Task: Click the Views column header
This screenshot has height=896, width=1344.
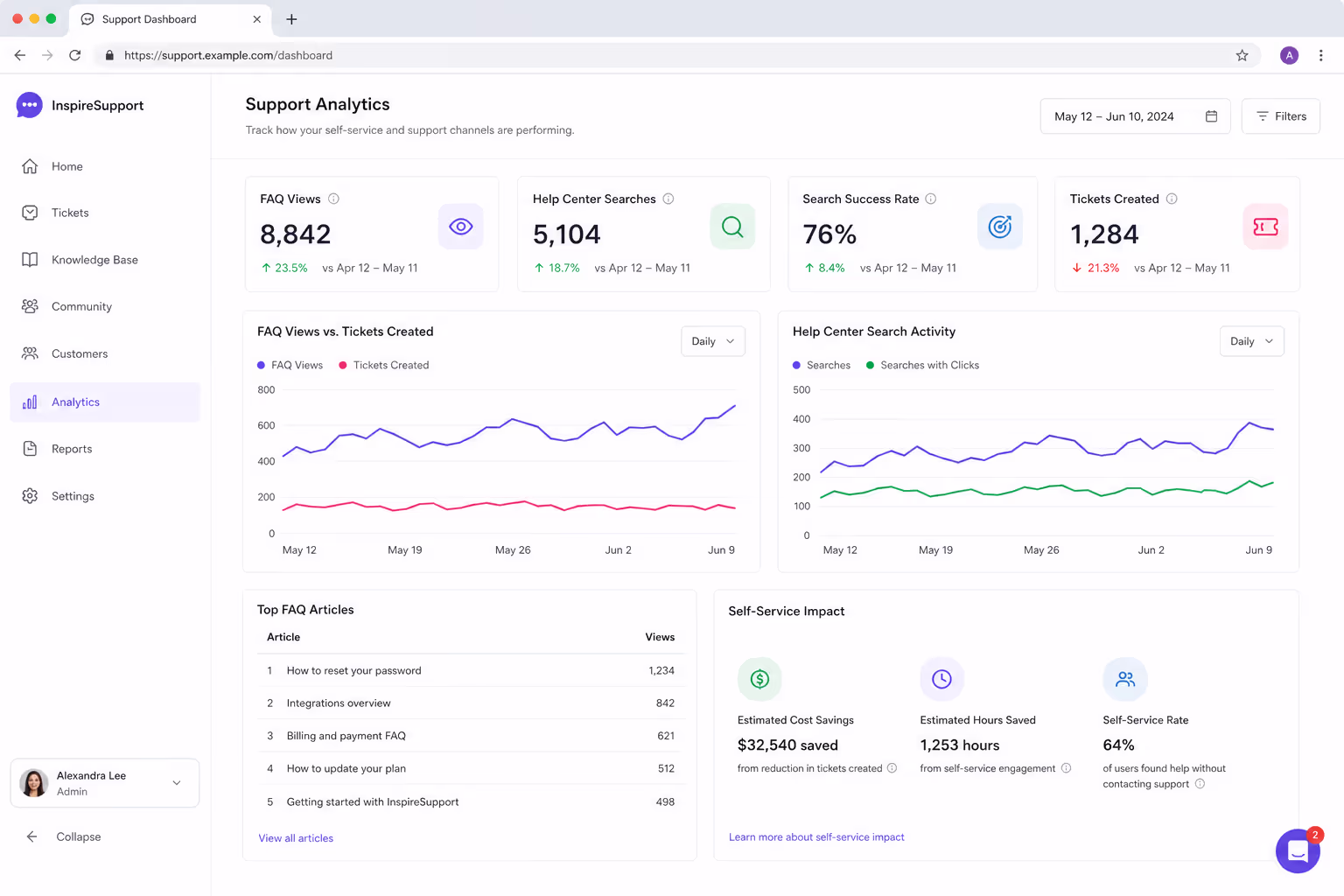Action: pos(660,637)
